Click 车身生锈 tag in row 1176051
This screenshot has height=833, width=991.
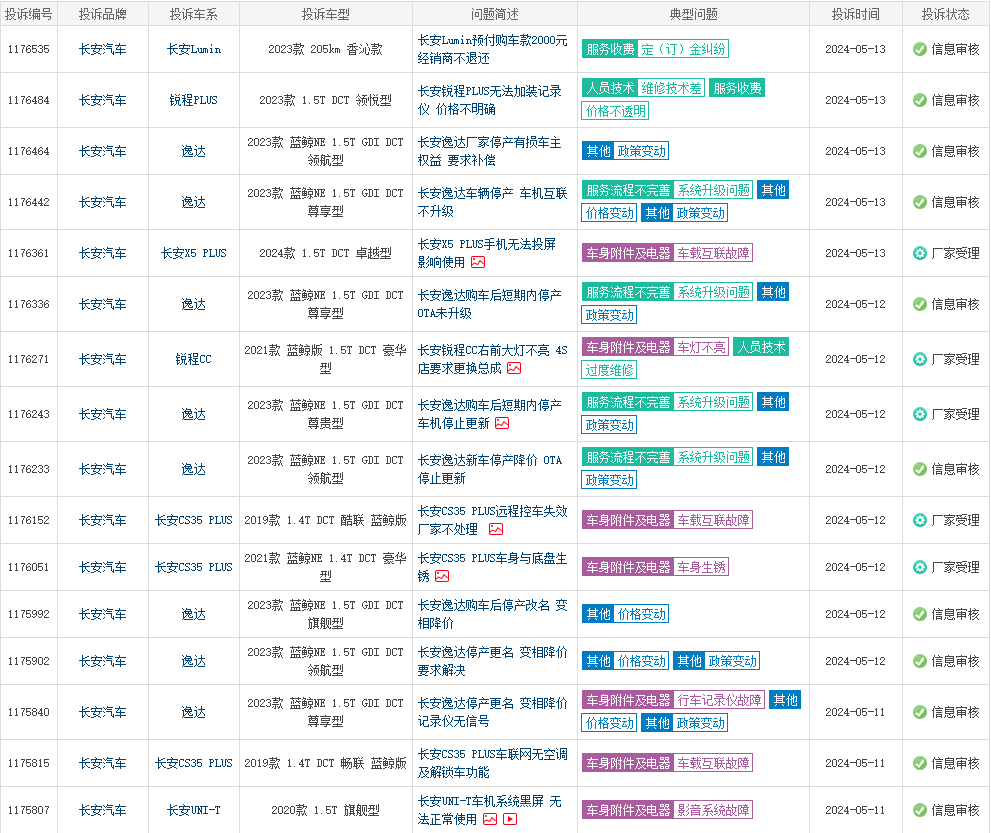click(x=702, y=568)
